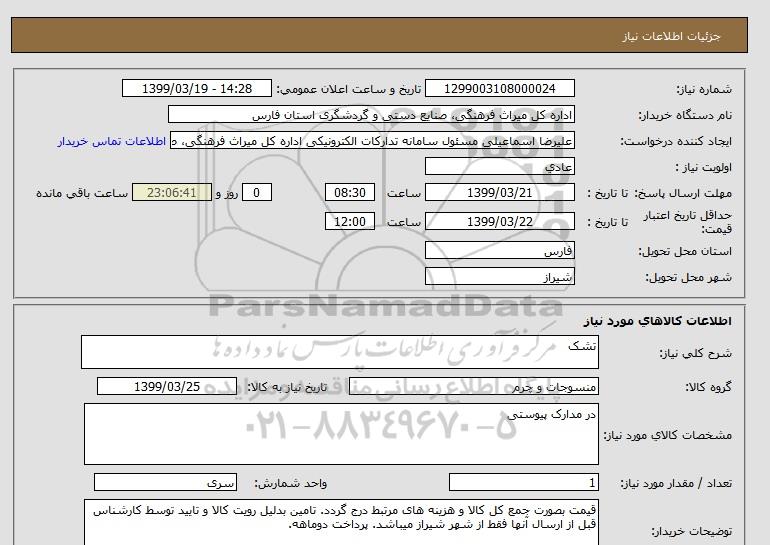Click the quantity field showing 1
The width and height of the screenshot is (770, 545).
[x=523, y=482]
